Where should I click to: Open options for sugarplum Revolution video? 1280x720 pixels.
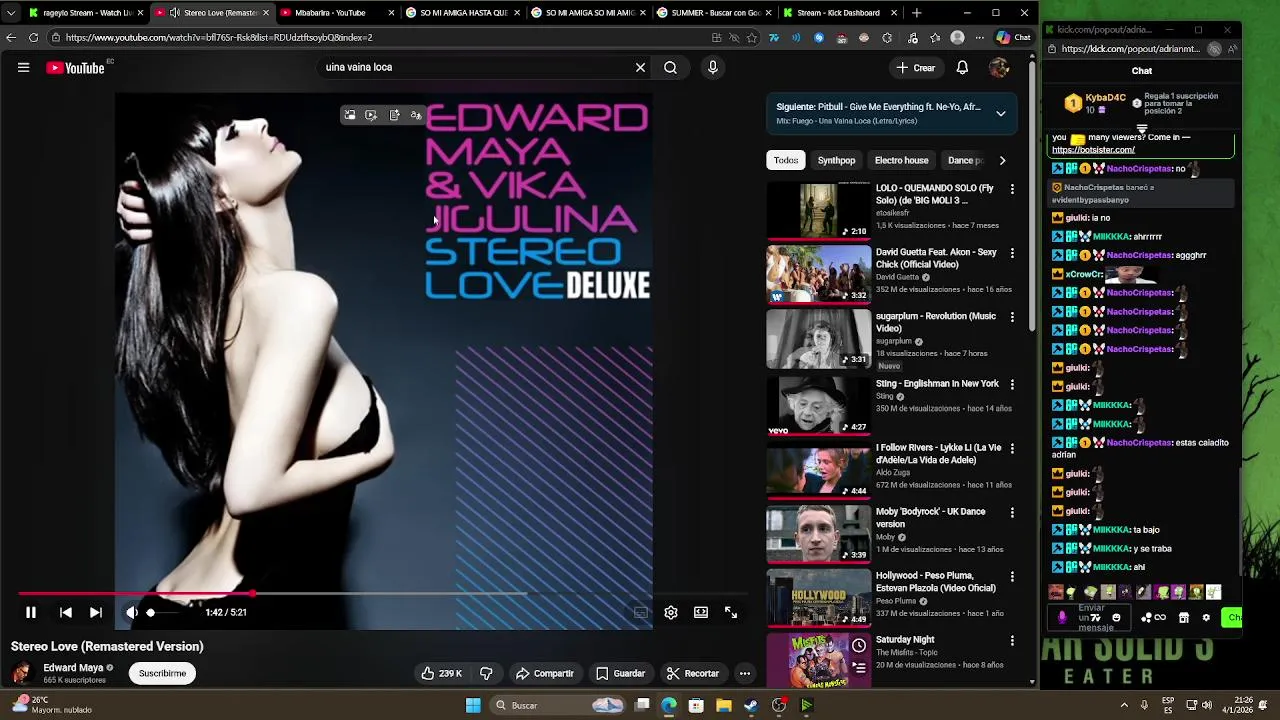[x=1011, y=317]
